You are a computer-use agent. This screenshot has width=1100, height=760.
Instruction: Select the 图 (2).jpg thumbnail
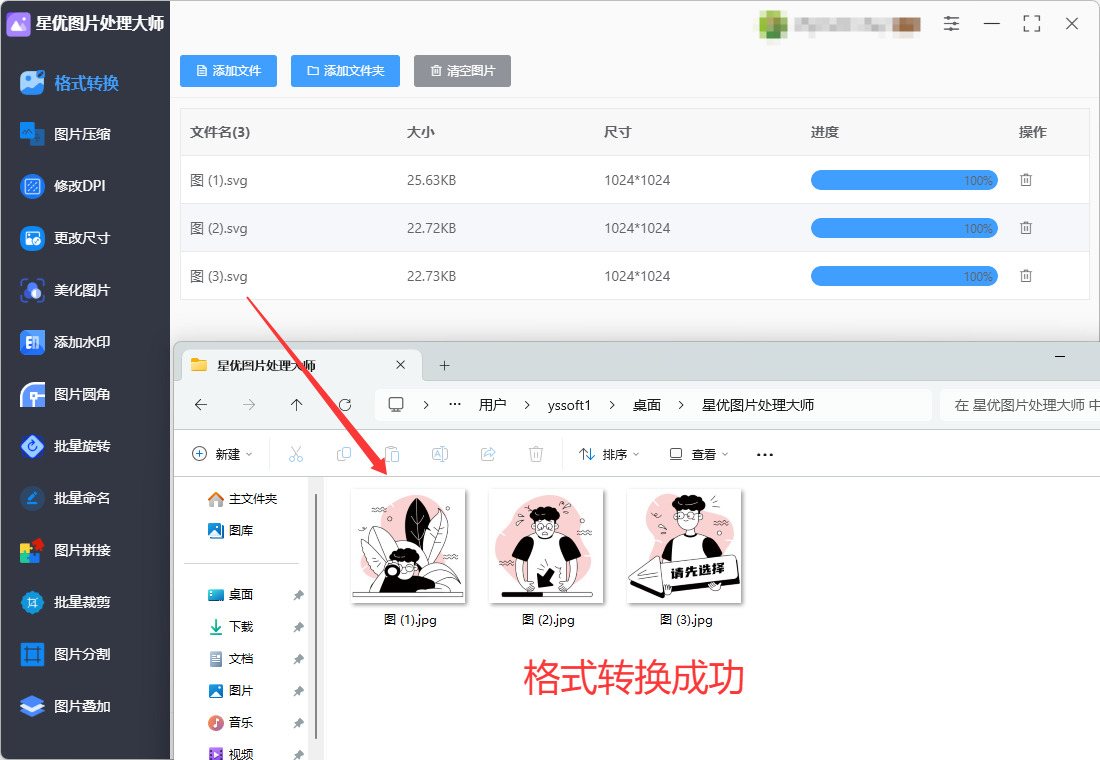click(546, 546)
